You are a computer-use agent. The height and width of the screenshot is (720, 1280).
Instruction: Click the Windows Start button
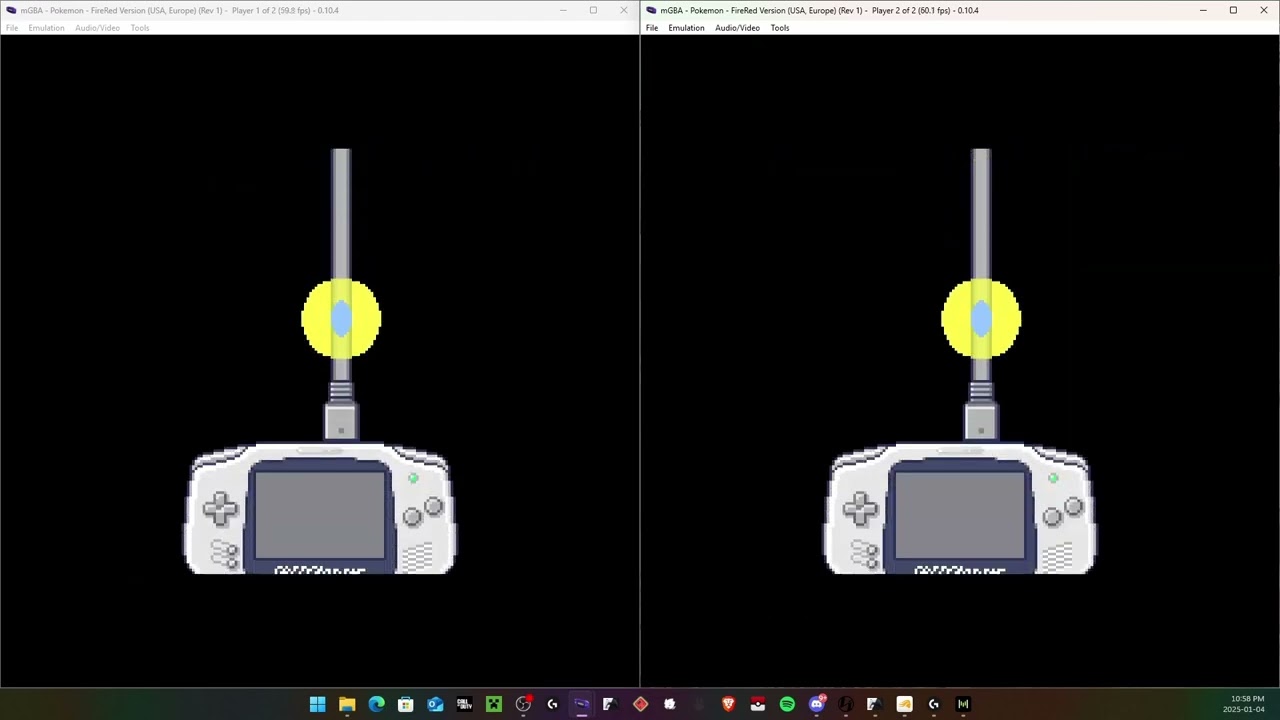[x=317, y=704]
